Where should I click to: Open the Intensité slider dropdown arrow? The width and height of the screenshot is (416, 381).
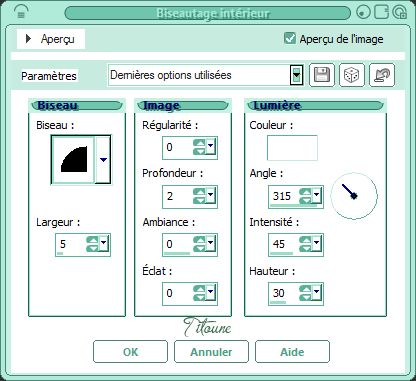[x=316, y=243]
